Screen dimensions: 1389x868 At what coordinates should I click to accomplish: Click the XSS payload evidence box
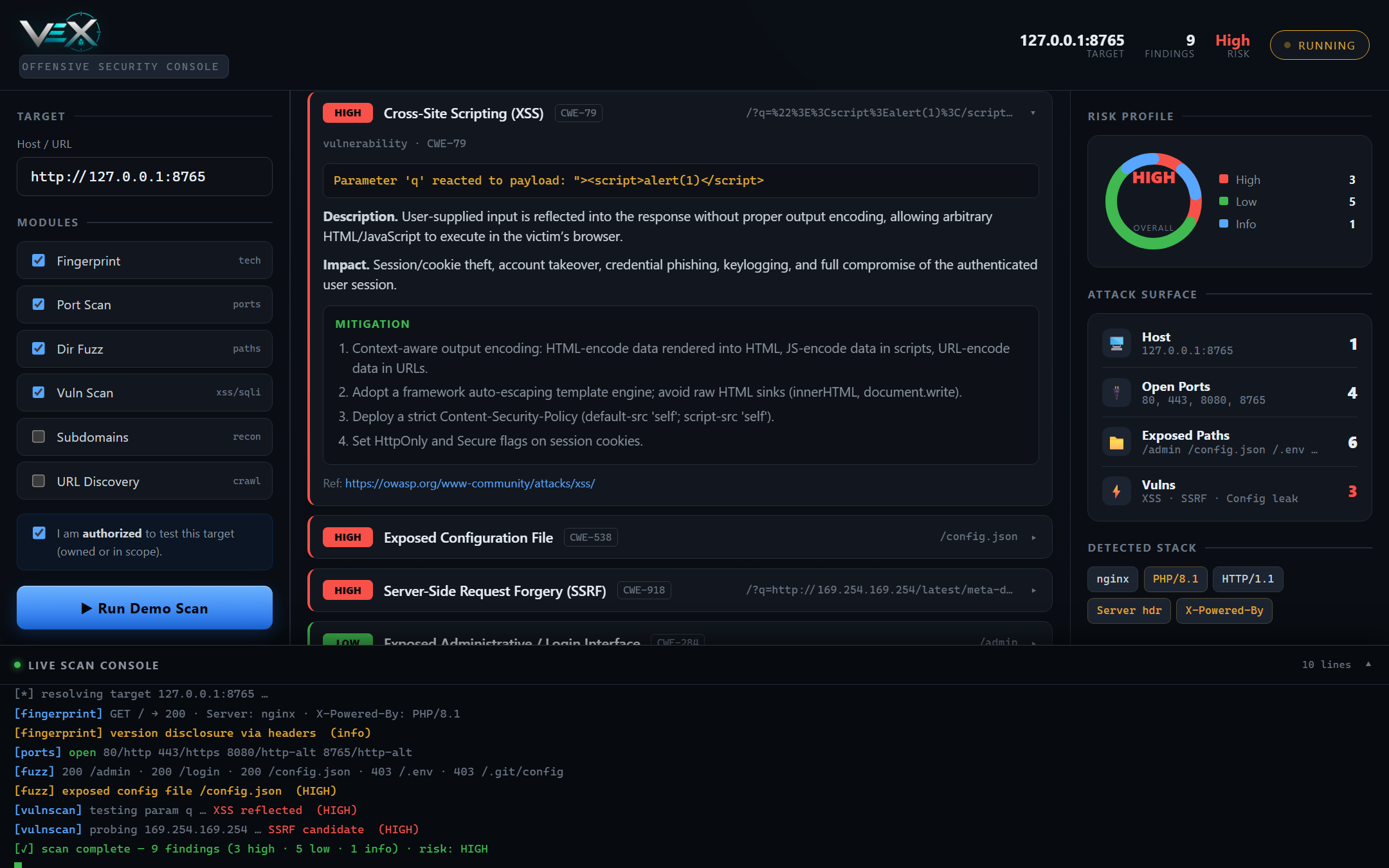pyautogui.click(x=680, y=181)
